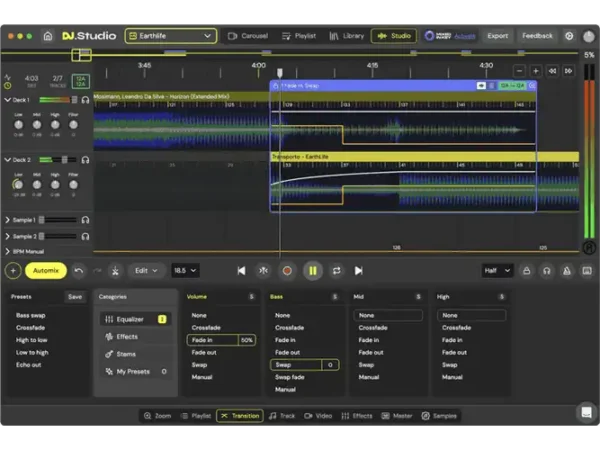
Task: Toggle loop playback
Action: [336, 271]
